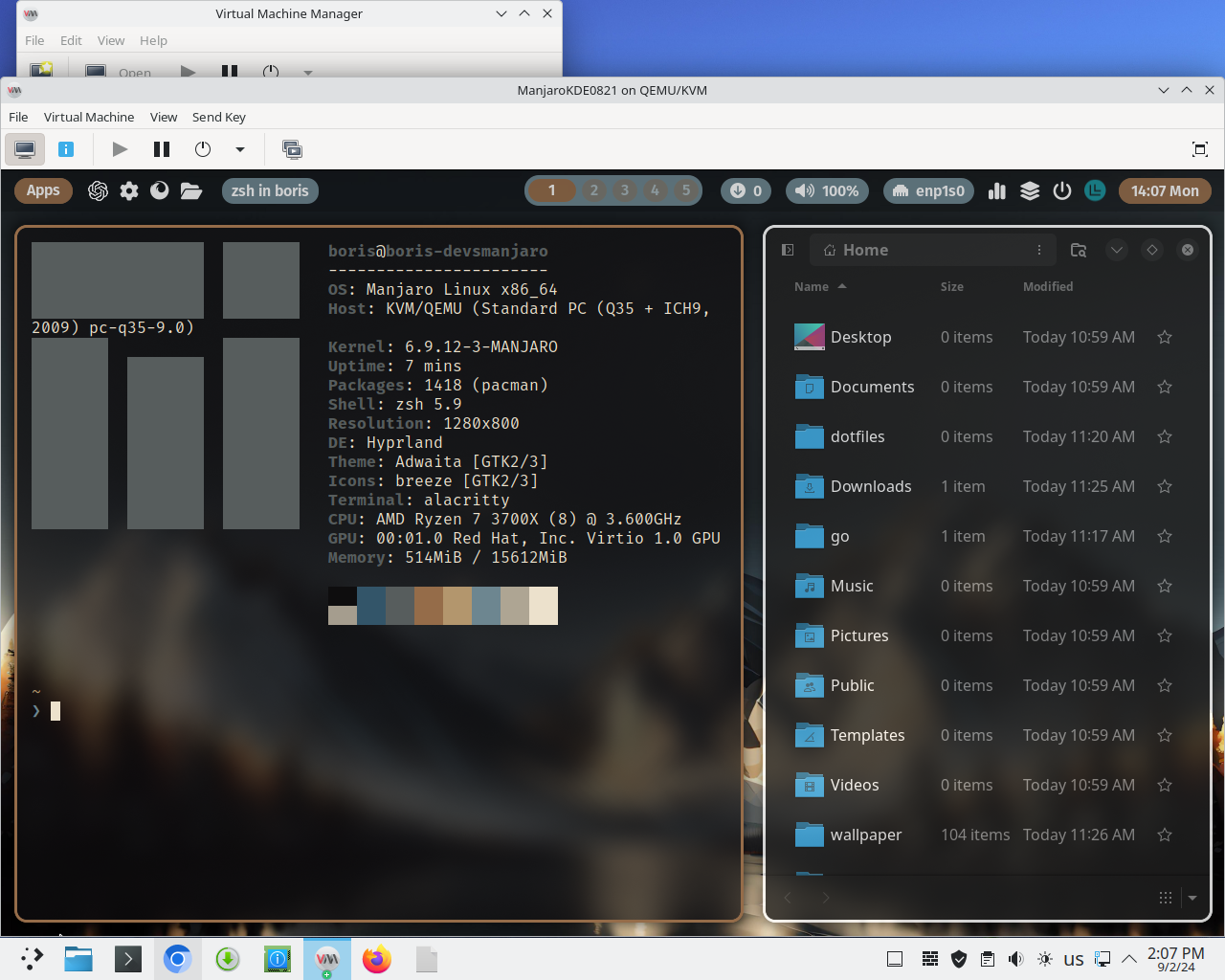Open Dolphin file manager in host taskbar
Image resolution: width=1225 pixels, height=980 pixels.
(78, 959)
